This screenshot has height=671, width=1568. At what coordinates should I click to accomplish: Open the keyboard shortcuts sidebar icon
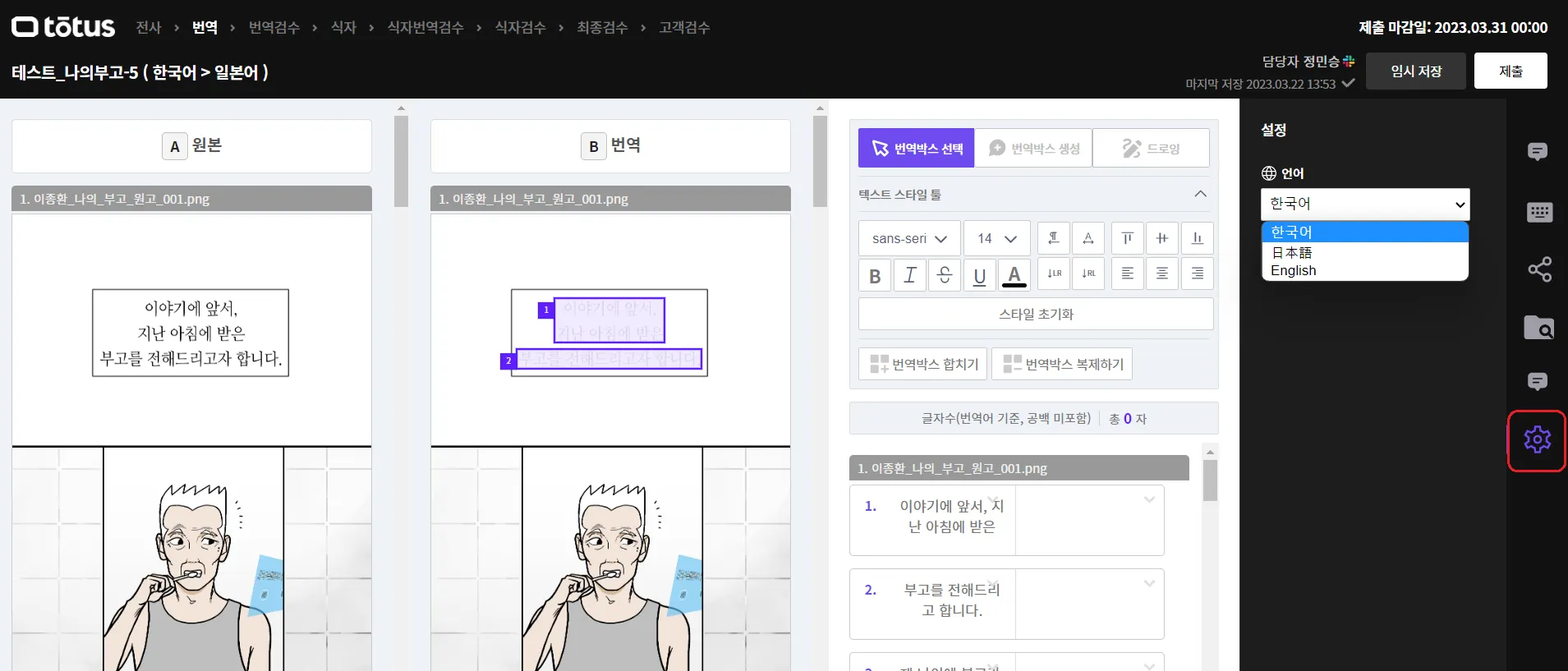point(1539,212)
